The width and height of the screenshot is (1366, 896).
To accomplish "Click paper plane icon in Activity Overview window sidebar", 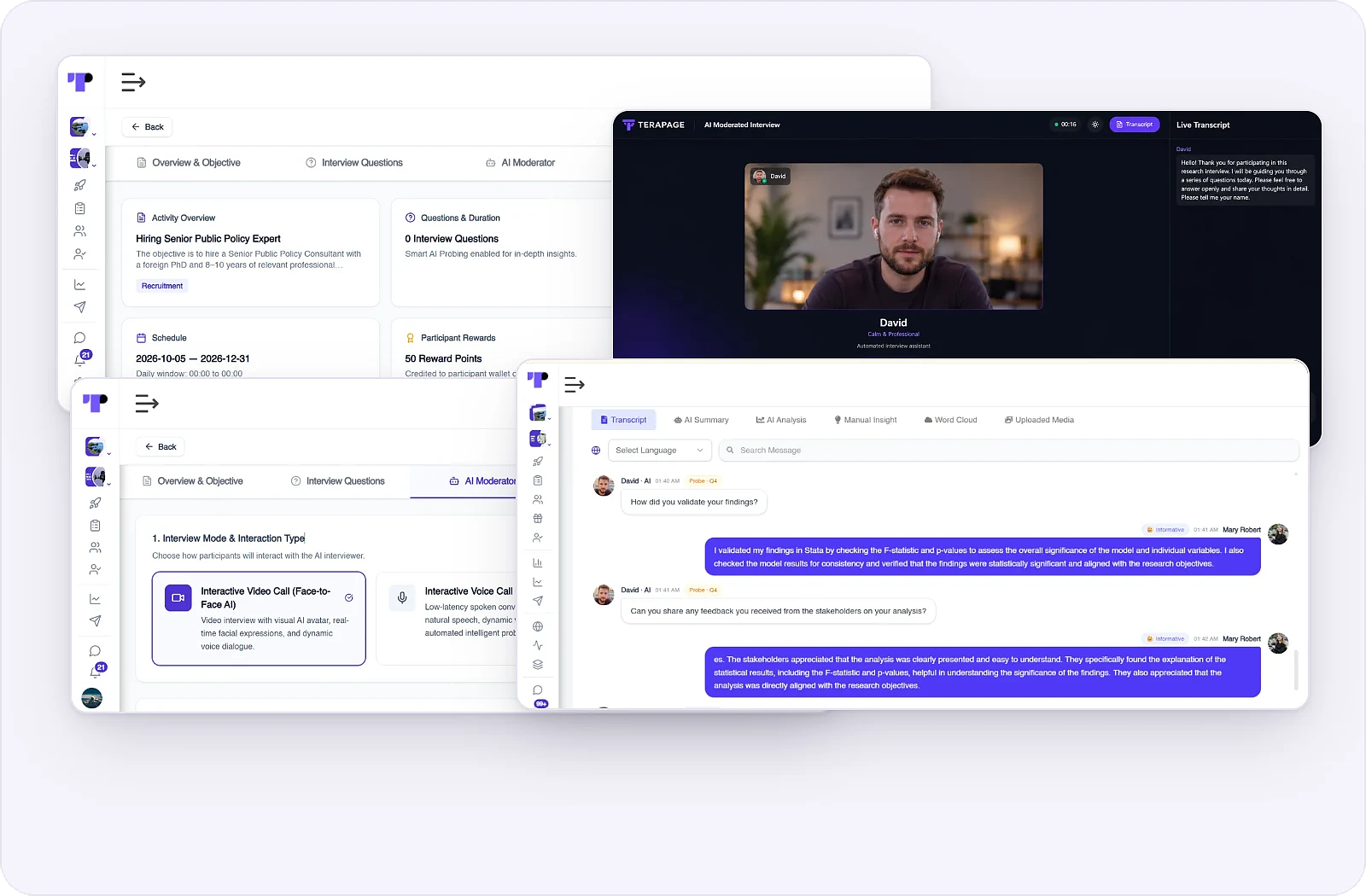I will coord(79,307).
